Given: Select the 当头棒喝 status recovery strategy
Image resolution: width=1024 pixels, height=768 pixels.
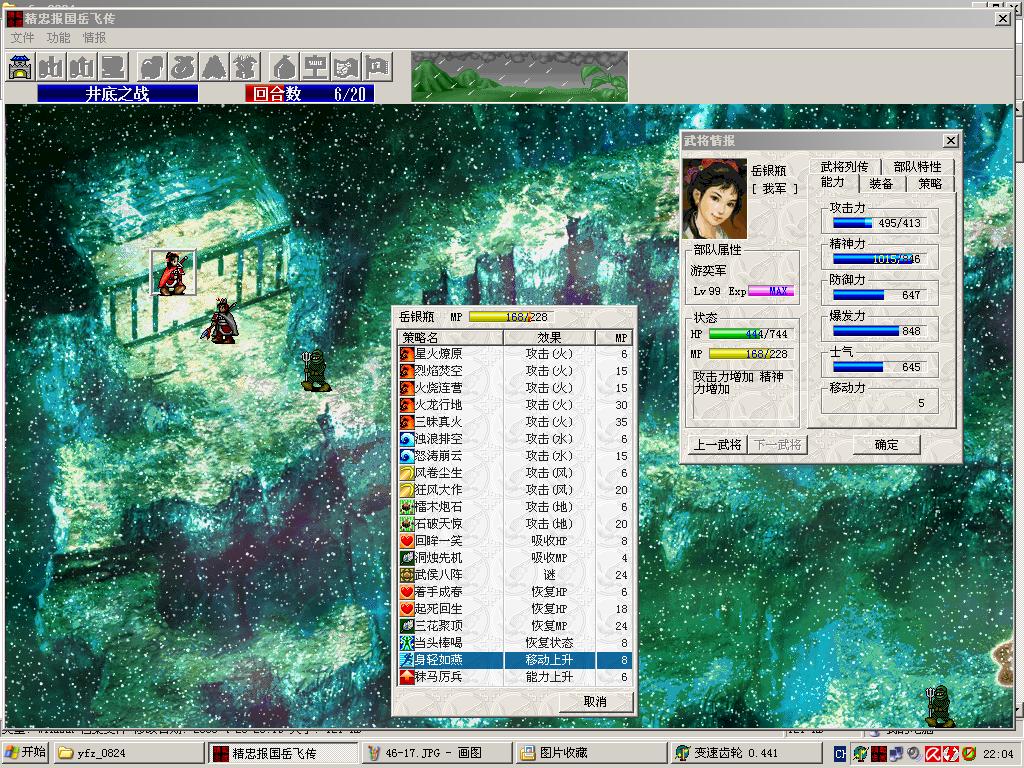Looking at the screenshot, I should click(440, 643).
